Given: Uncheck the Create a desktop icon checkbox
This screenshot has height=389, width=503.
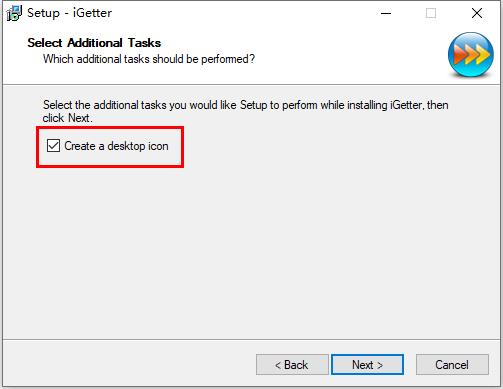Looking at the screenshot, I should point(53,146).
